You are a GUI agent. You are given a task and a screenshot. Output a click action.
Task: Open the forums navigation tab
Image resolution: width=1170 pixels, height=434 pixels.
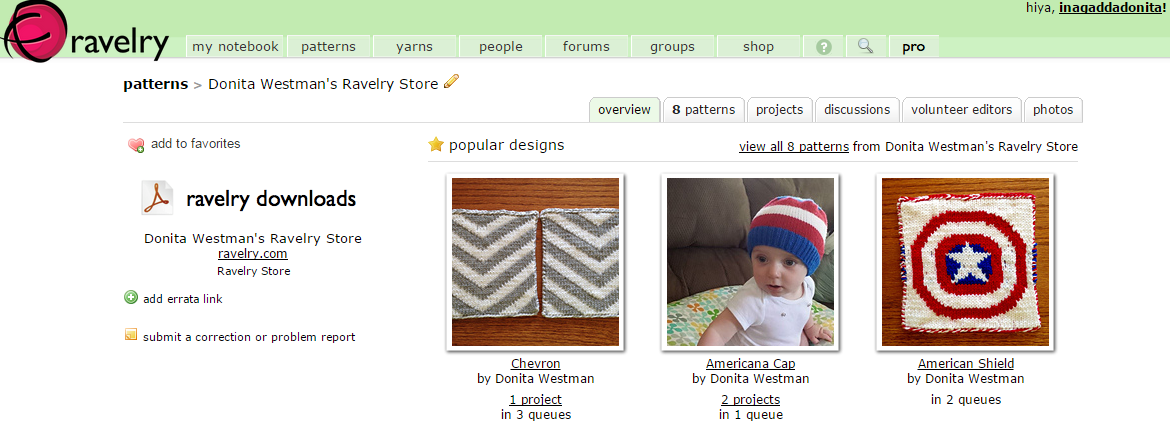[x=586, y=47]
